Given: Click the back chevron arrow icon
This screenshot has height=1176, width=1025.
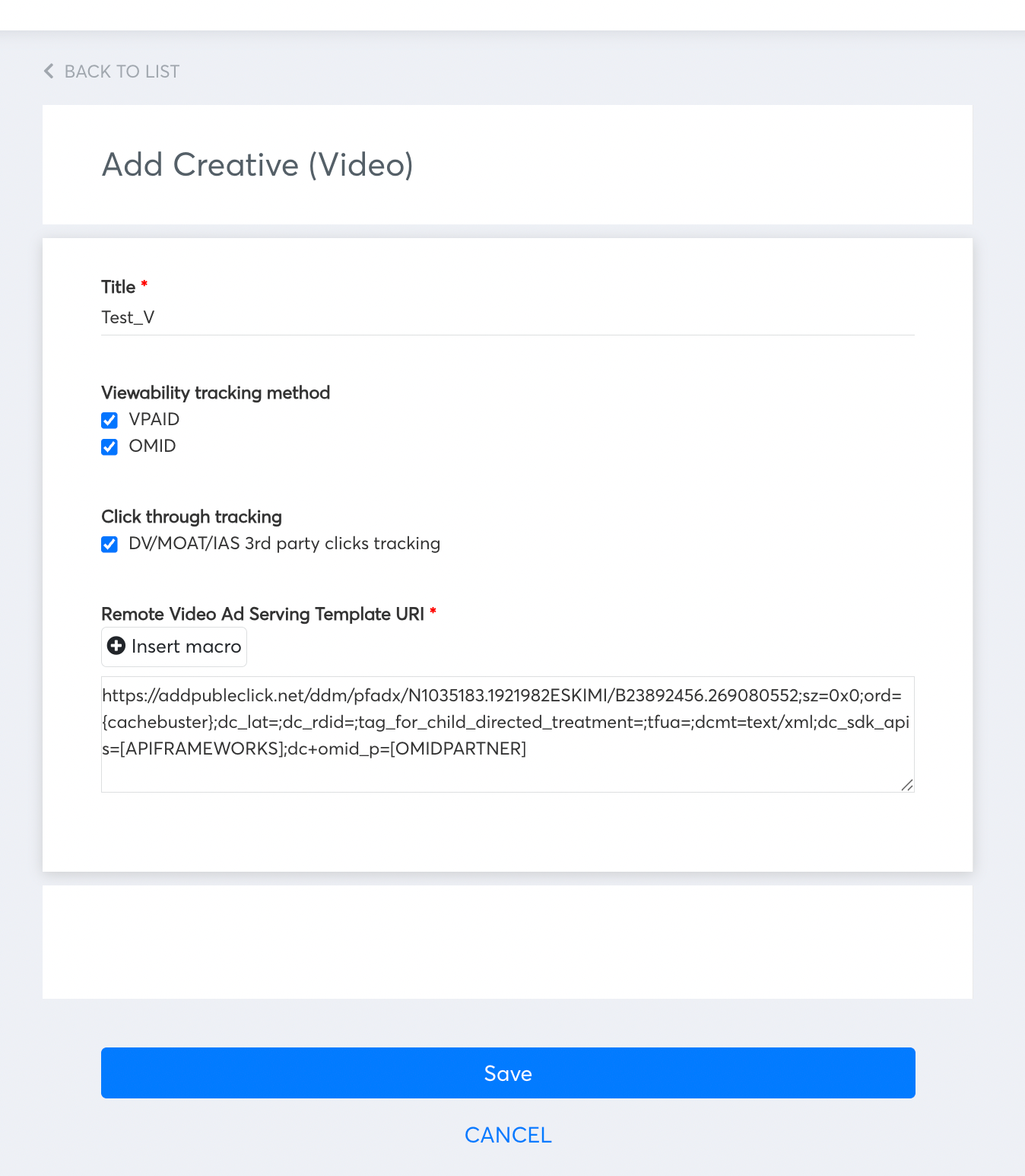Looking at the screenshot, I should click(x=49, y=72).
